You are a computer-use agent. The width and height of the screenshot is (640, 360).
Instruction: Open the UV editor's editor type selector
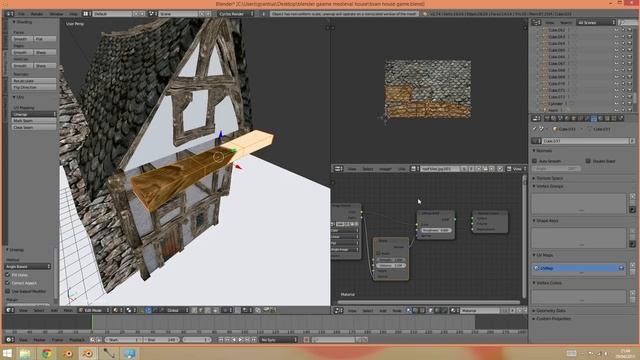[x=339, y=169]
